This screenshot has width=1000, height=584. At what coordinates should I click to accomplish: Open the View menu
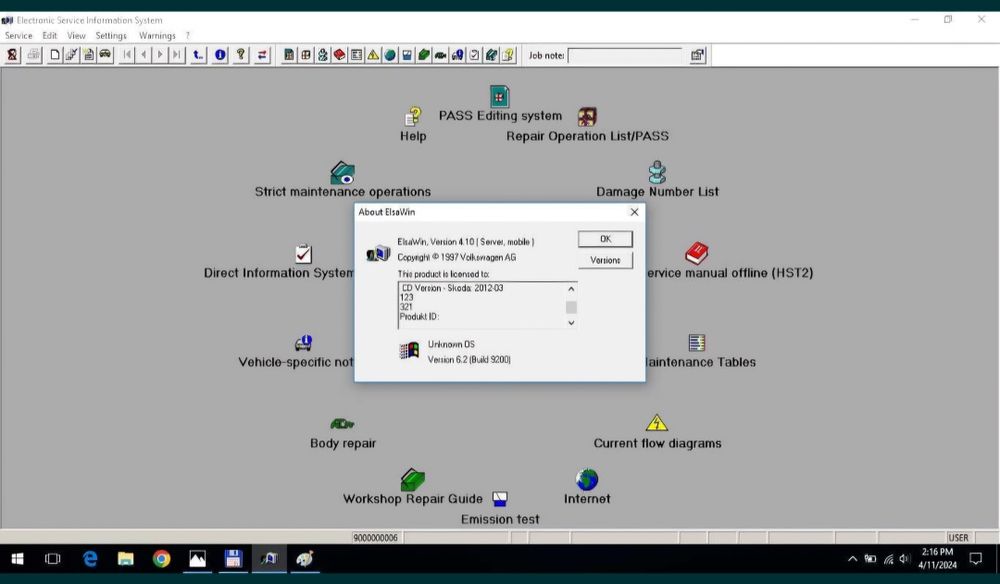76,36
